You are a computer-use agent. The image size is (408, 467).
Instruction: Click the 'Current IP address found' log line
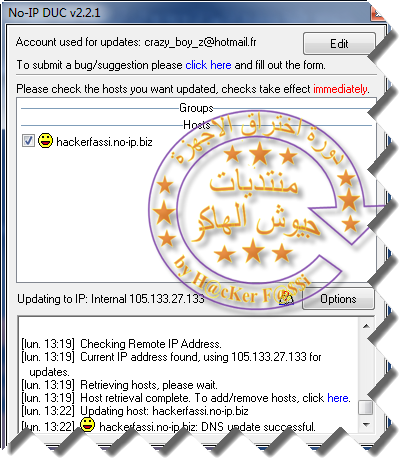[171, 363]
